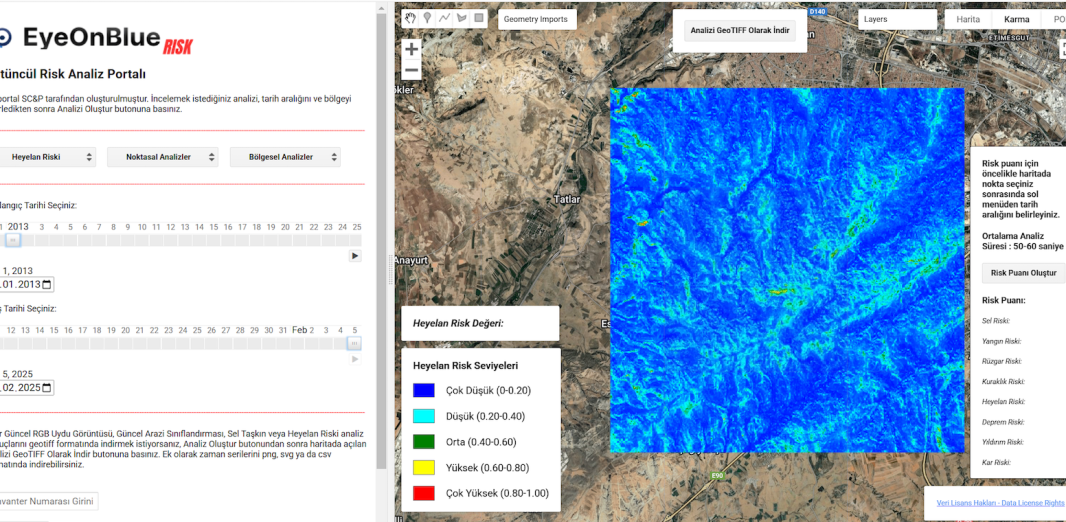Click the yellow Yüksek legend swatch
Image resolution: width=1066 pixels, height=522 pixels.
point(424,468)
